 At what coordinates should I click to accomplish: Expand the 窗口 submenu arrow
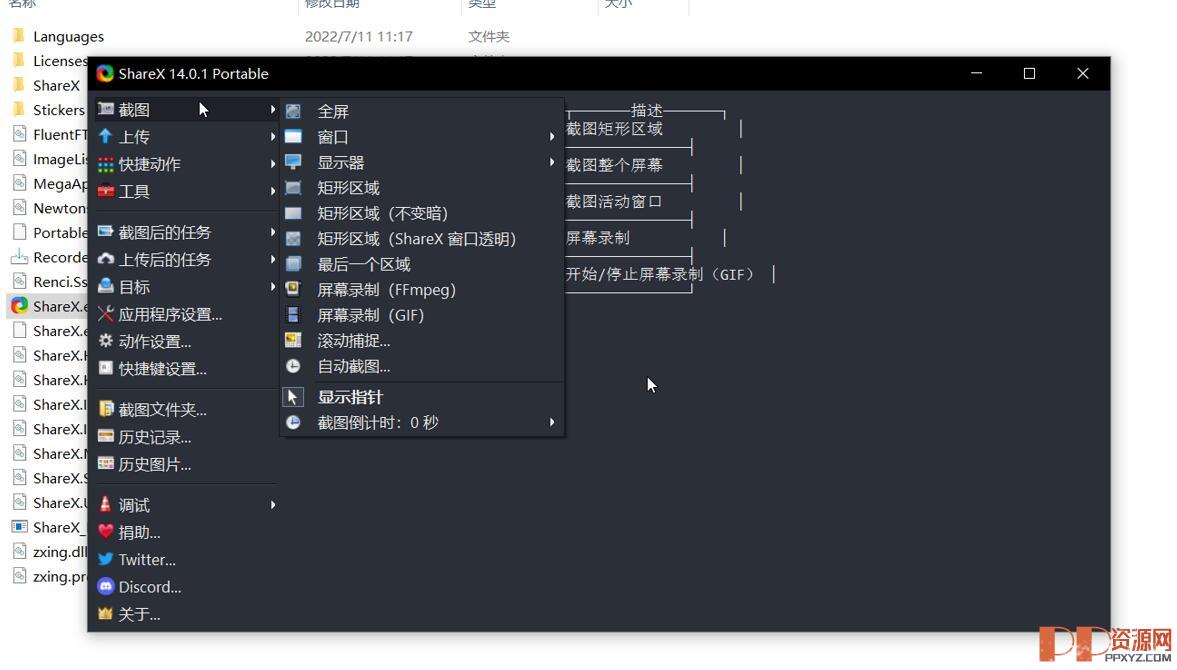551,137
